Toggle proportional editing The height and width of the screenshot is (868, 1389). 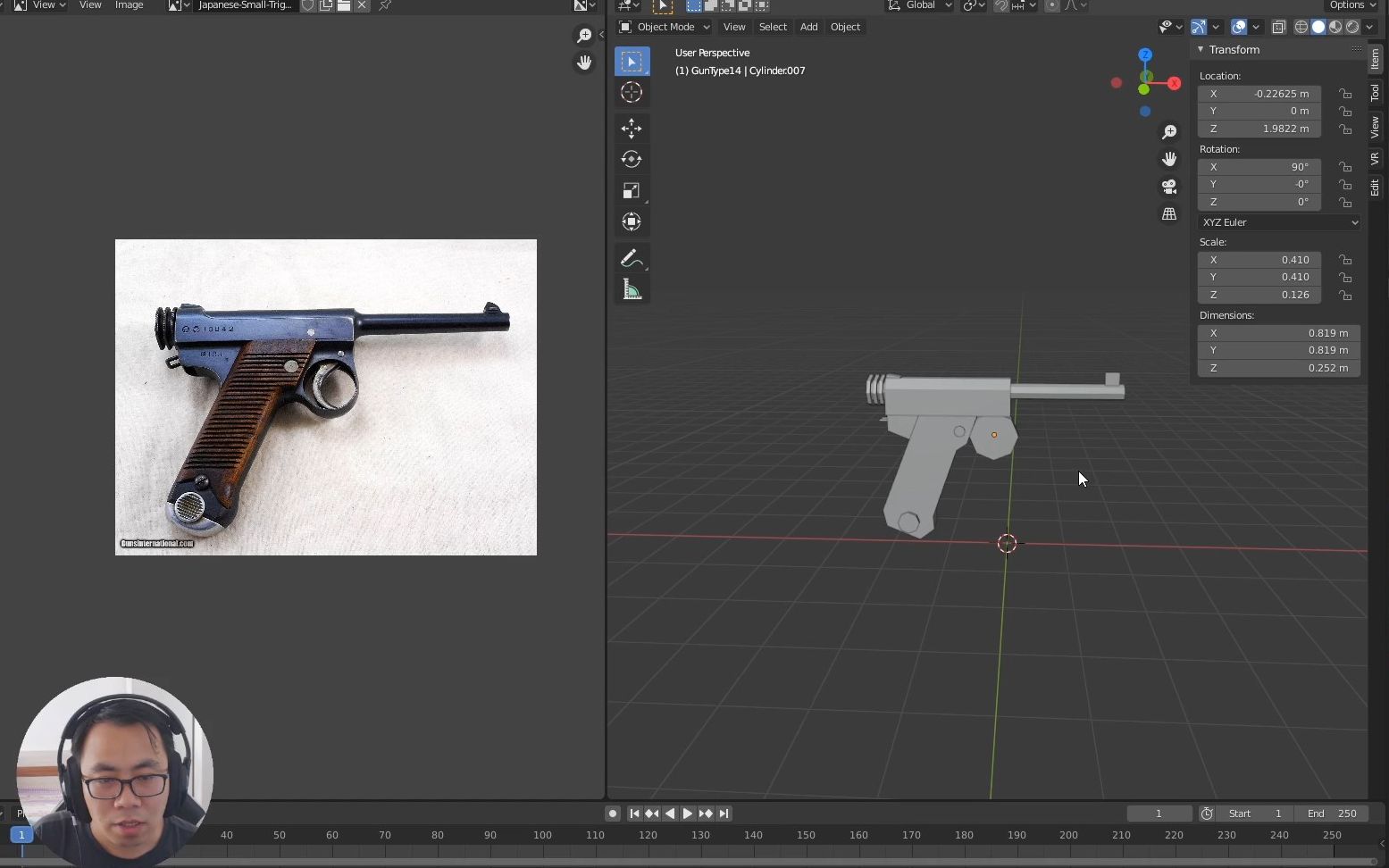click(x=1051, y=5)
